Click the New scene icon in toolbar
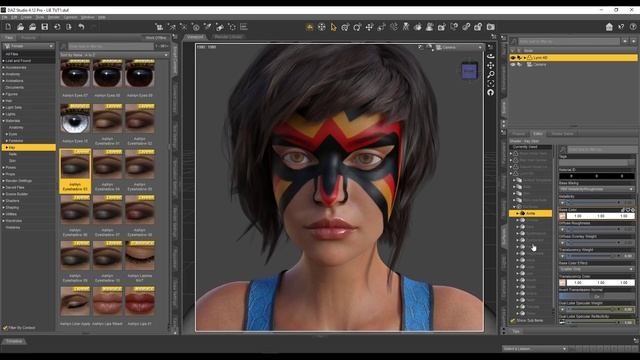 [x=8, y=27]
